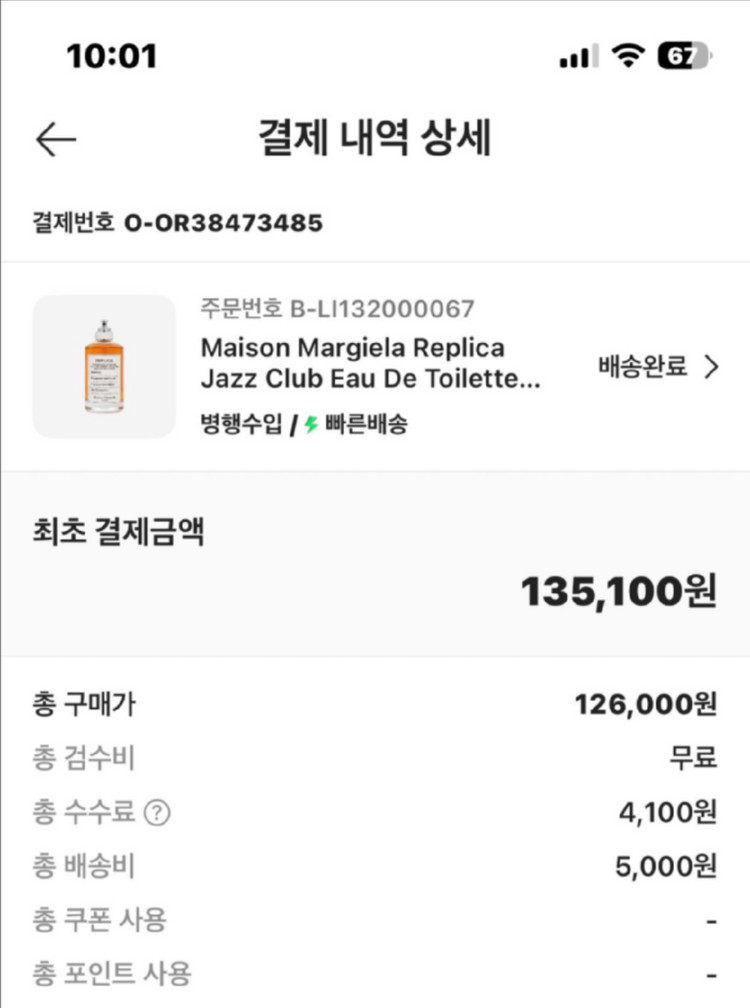The height and width of the screenshot is (1008, 750).
Task: Tap the 10:01 clock in status bar
Action: (x=112, y=56)
